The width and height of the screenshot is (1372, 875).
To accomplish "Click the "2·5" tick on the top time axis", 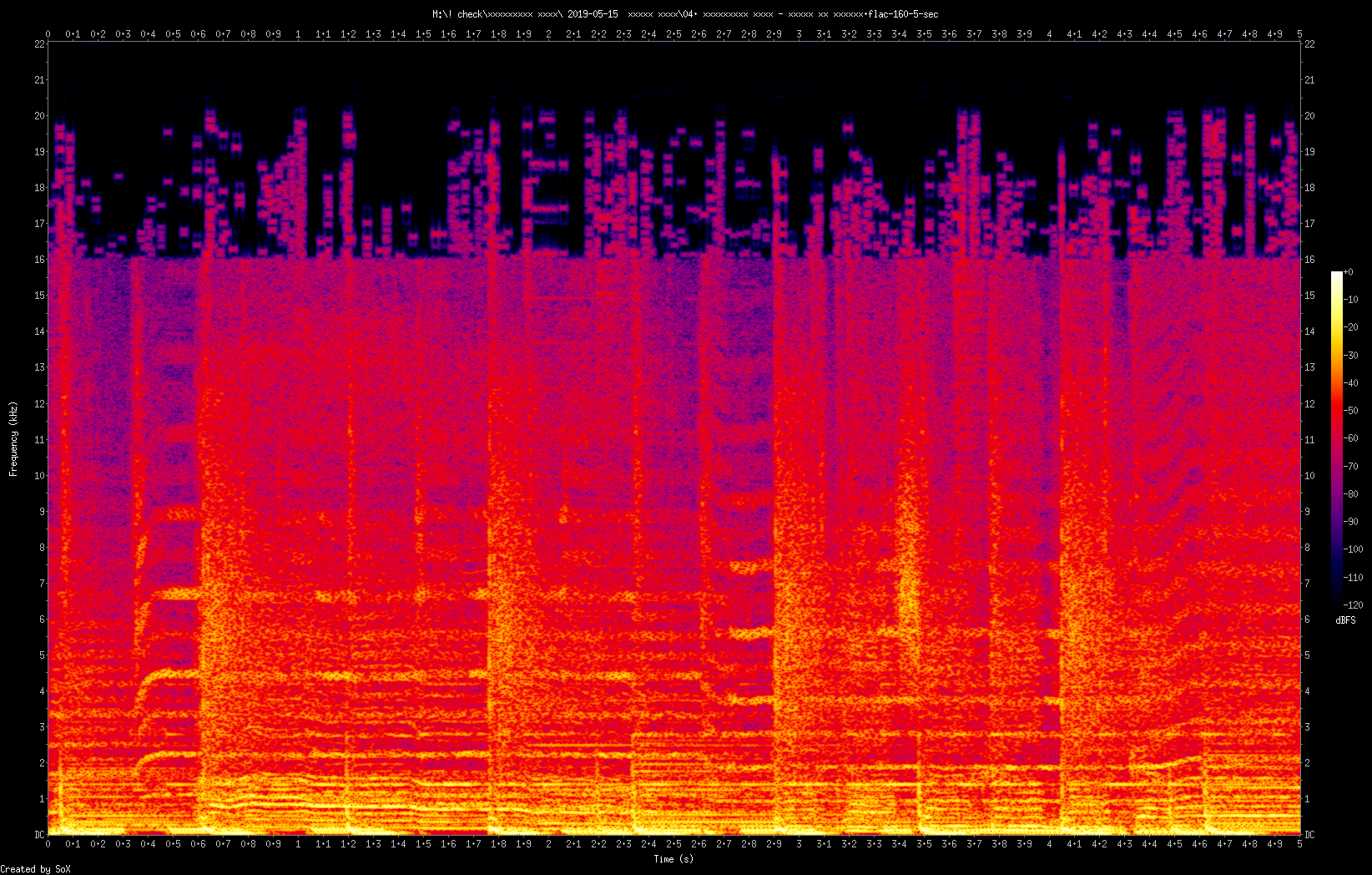I will tap(673, 34).
